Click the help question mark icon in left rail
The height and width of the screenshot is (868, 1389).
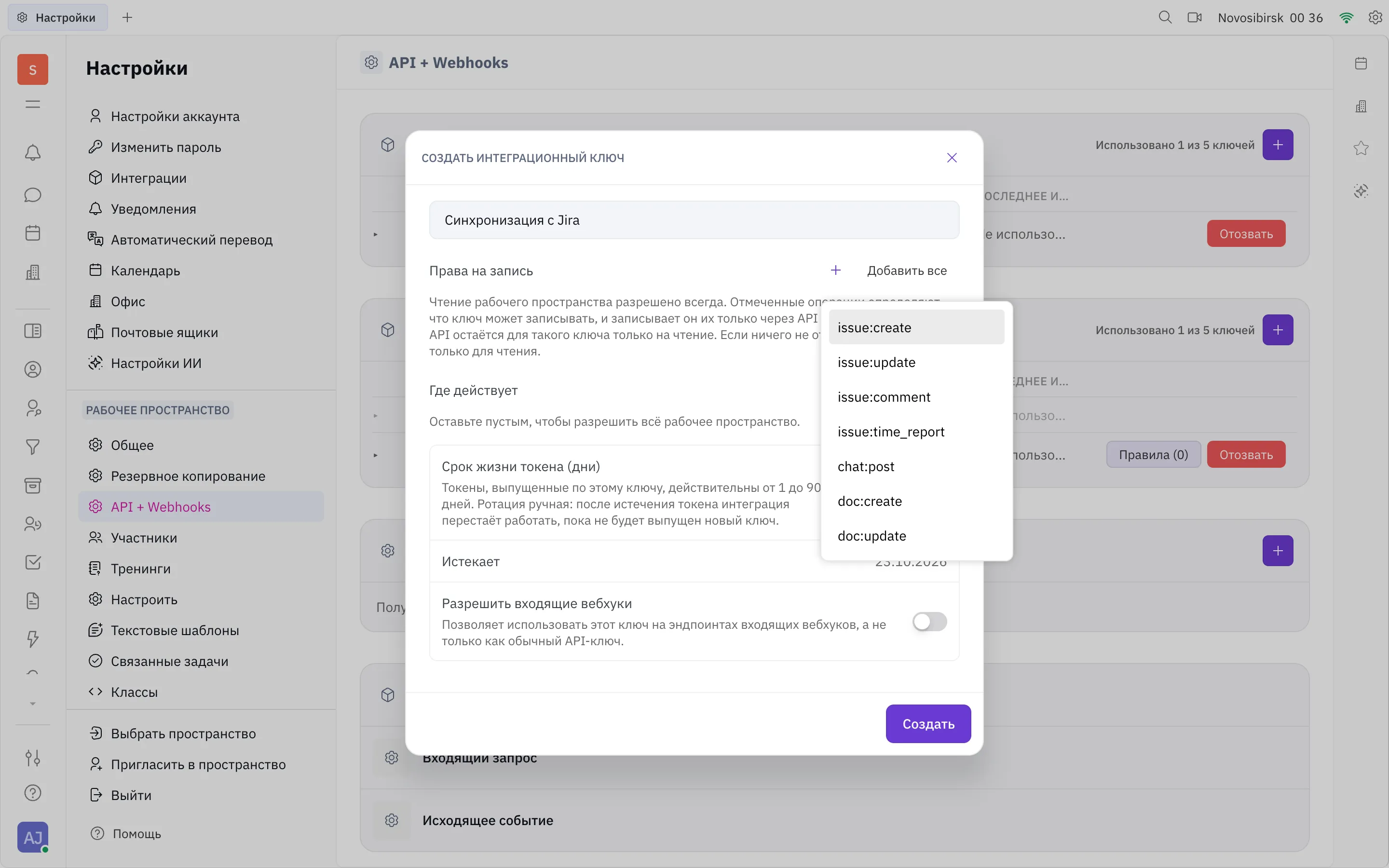[x=33, y=793]
